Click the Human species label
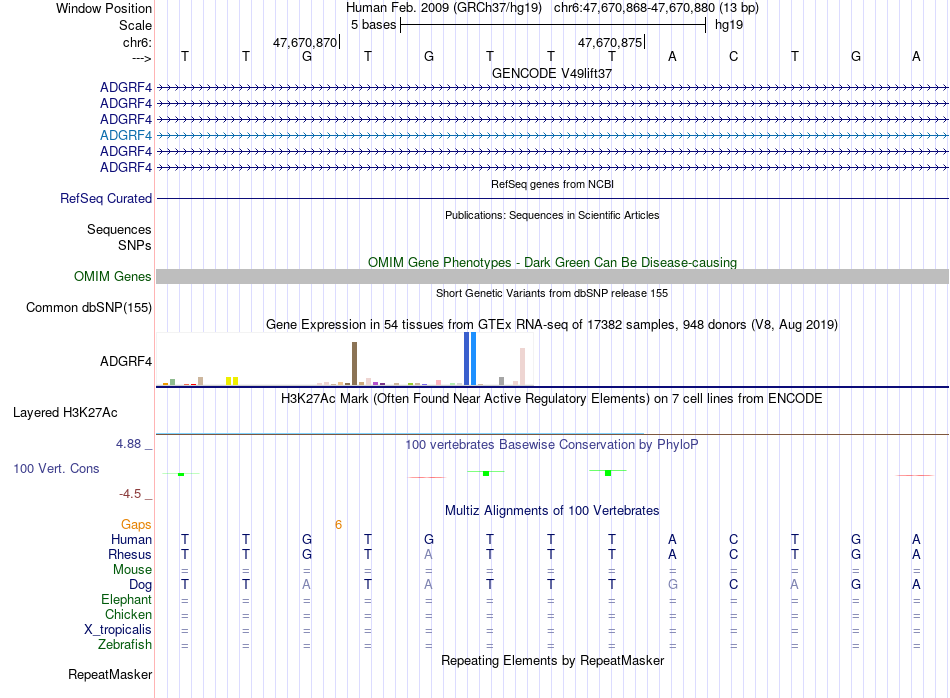Image resolution: width=950 pixels, height=698 pixels. tap(131, 539)
